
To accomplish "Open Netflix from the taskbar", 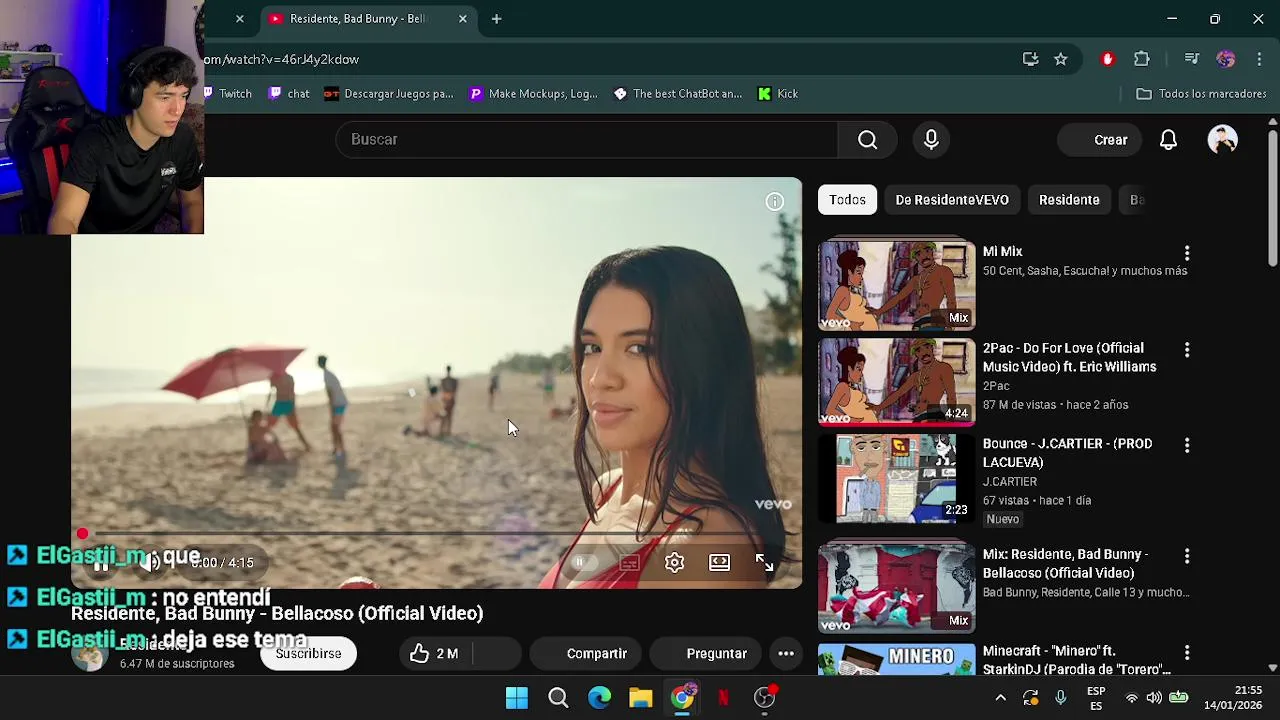I will 723,698.
